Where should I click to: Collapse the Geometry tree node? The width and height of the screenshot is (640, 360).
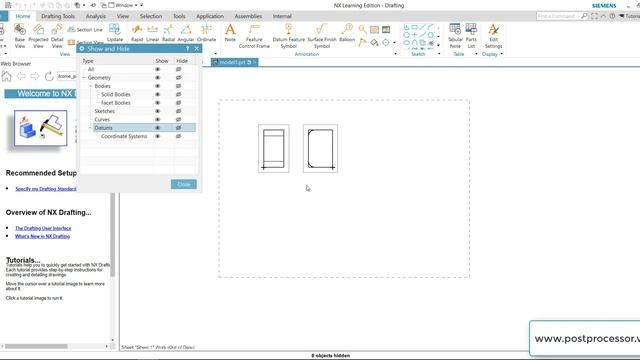click(84, 78)
